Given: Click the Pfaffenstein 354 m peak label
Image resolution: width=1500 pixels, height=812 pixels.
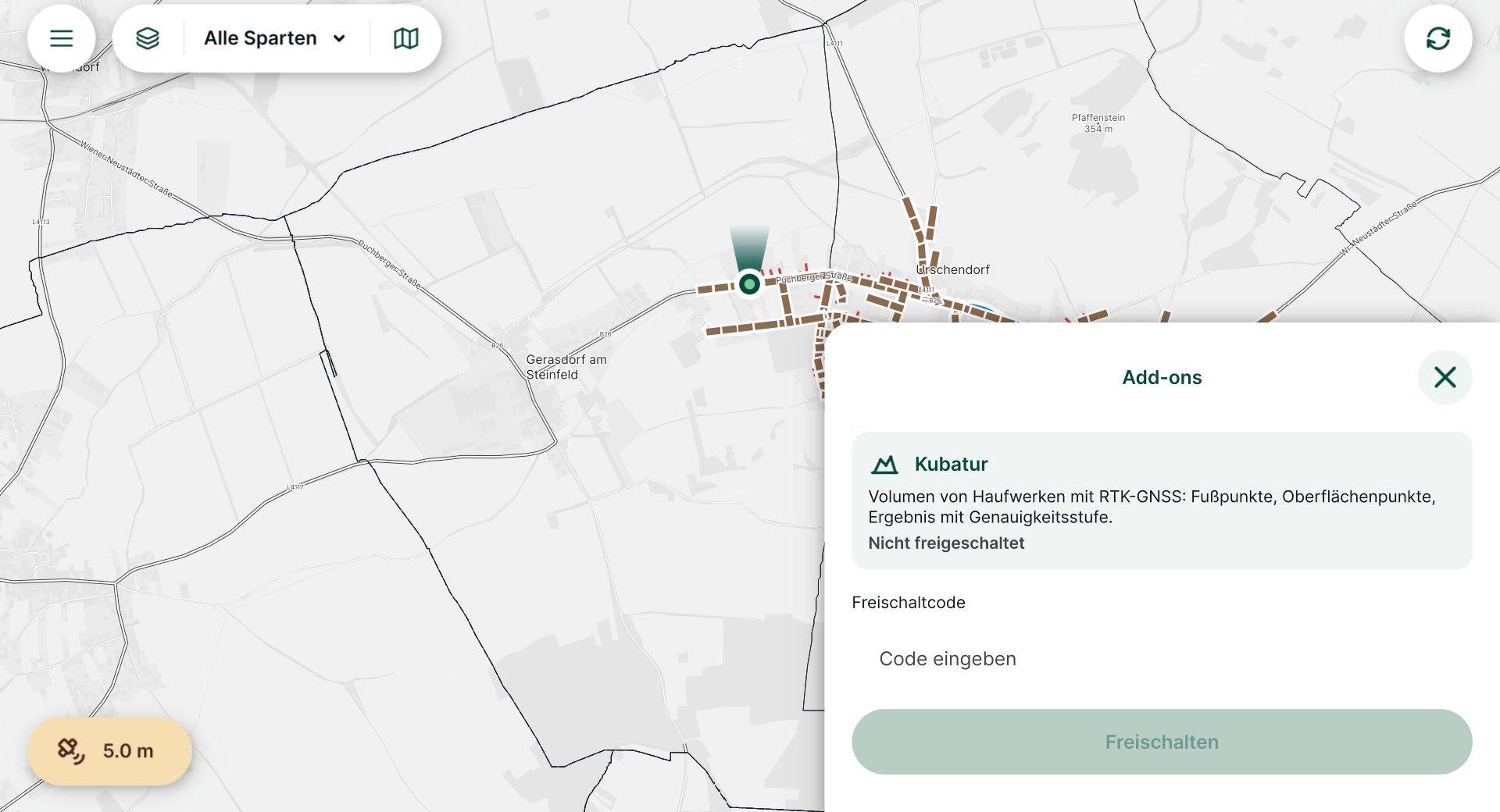Looking at the screenshot, I should [1098, 123].
